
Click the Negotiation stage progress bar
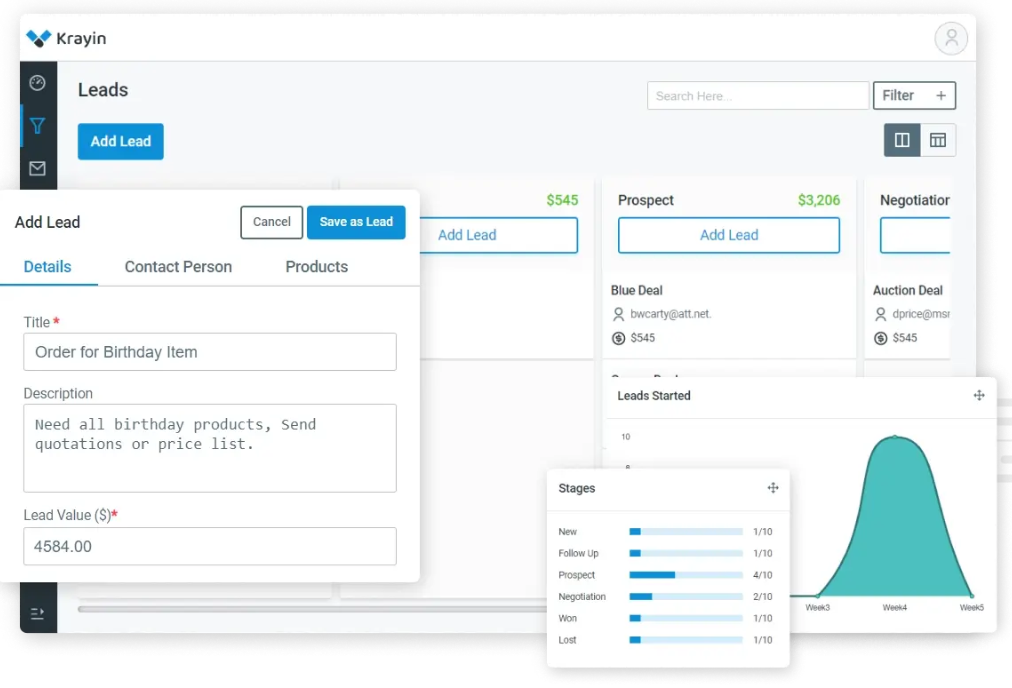[685, 596]
